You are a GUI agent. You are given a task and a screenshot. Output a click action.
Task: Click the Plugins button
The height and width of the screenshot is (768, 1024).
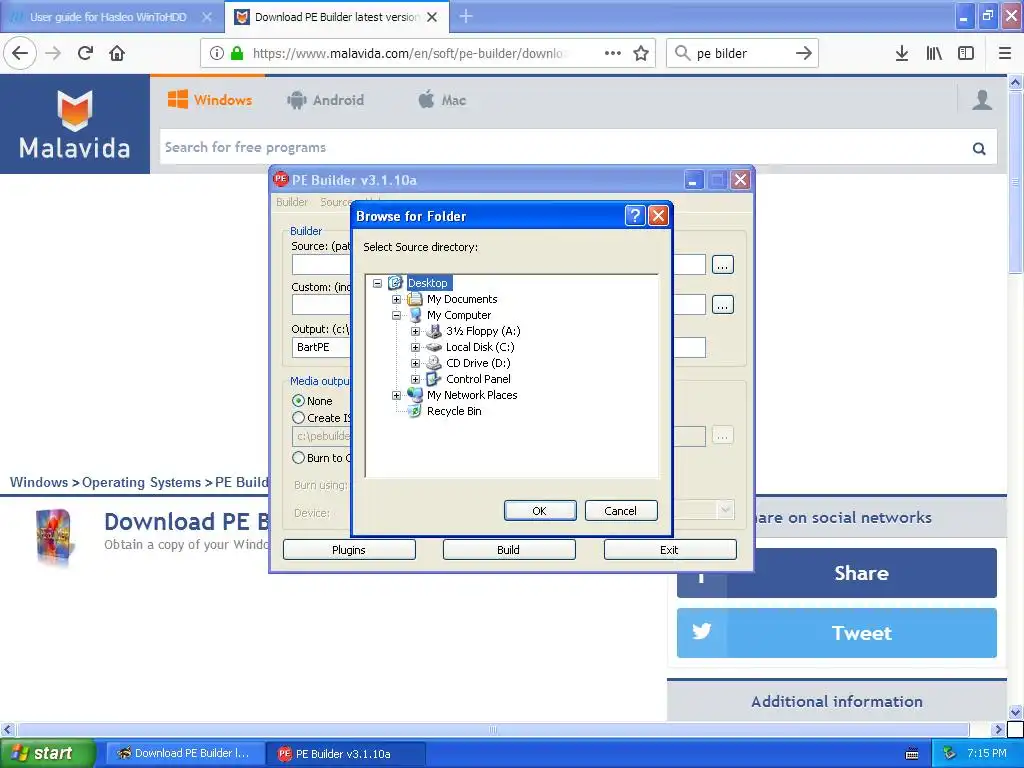(349, 550)
